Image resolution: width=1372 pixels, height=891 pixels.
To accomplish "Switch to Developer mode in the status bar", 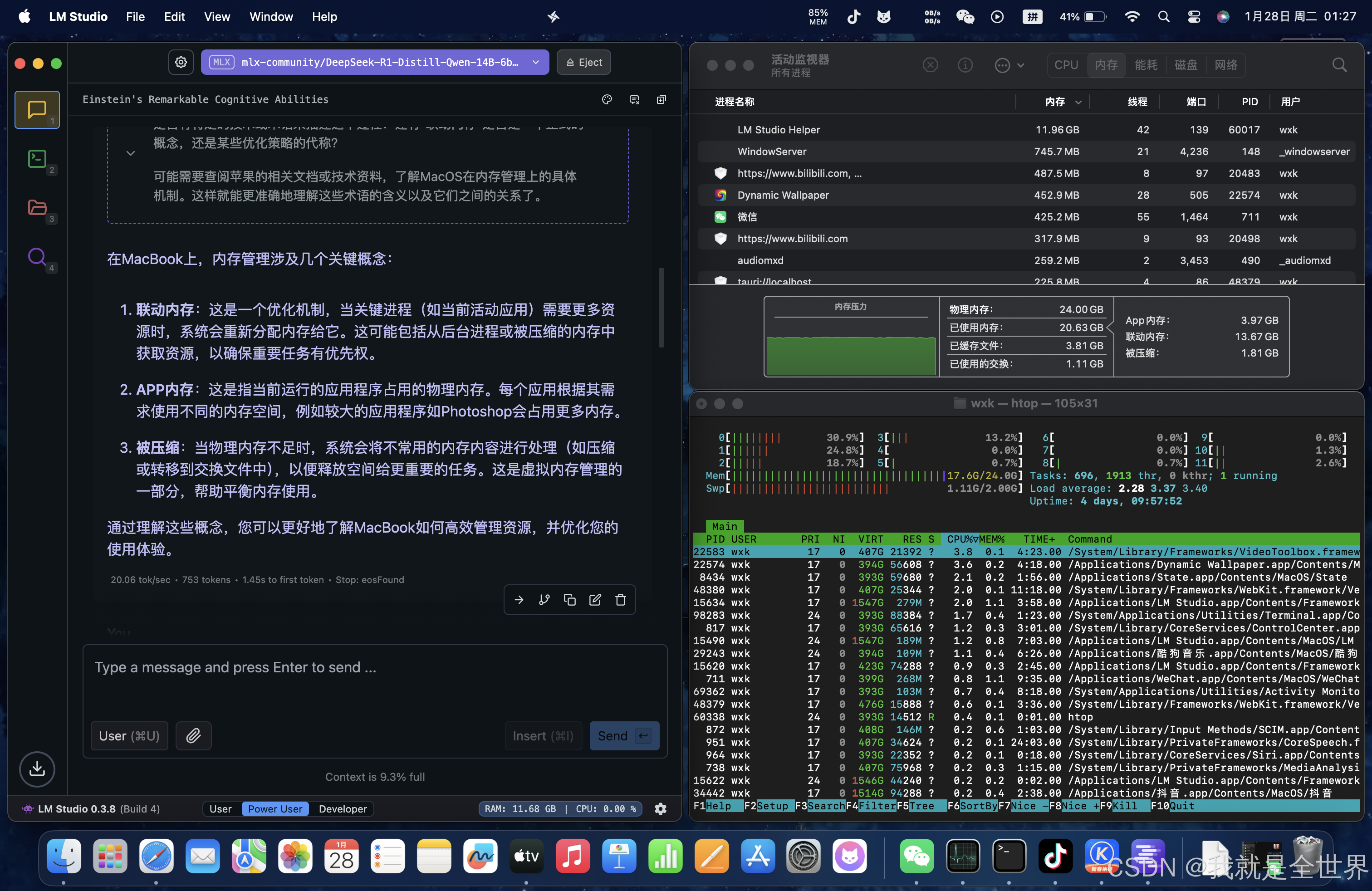I will 343,808.
